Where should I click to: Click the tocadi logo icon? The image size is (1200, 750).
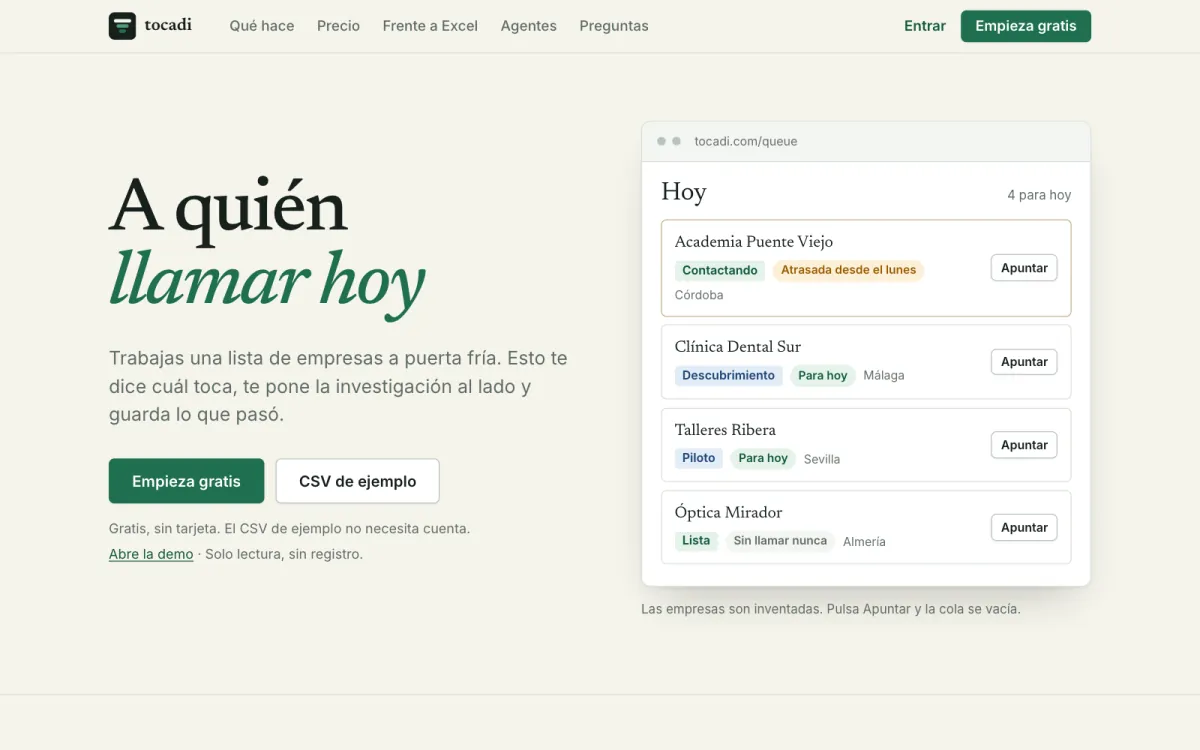coord(122,26)
